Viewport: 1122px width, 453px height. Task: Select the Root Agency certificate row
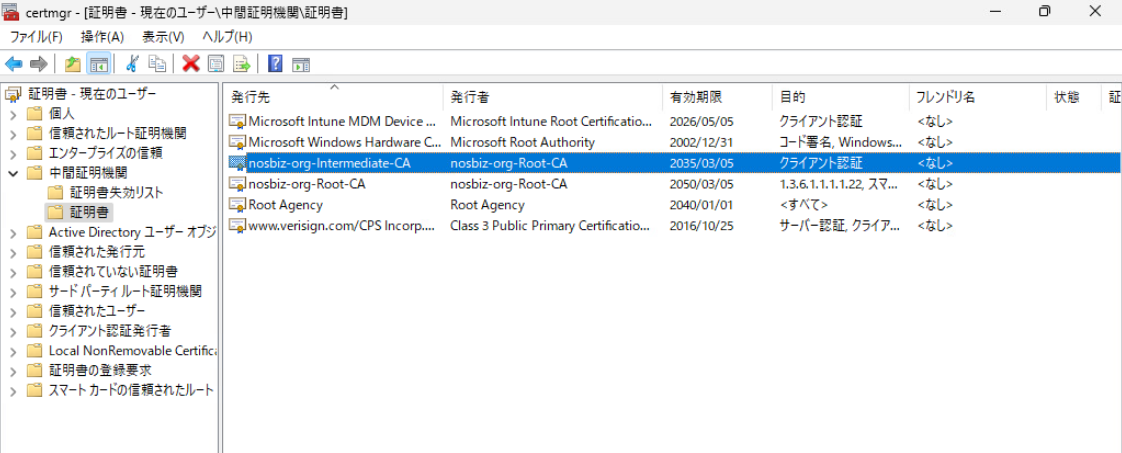tap(285, 205)
